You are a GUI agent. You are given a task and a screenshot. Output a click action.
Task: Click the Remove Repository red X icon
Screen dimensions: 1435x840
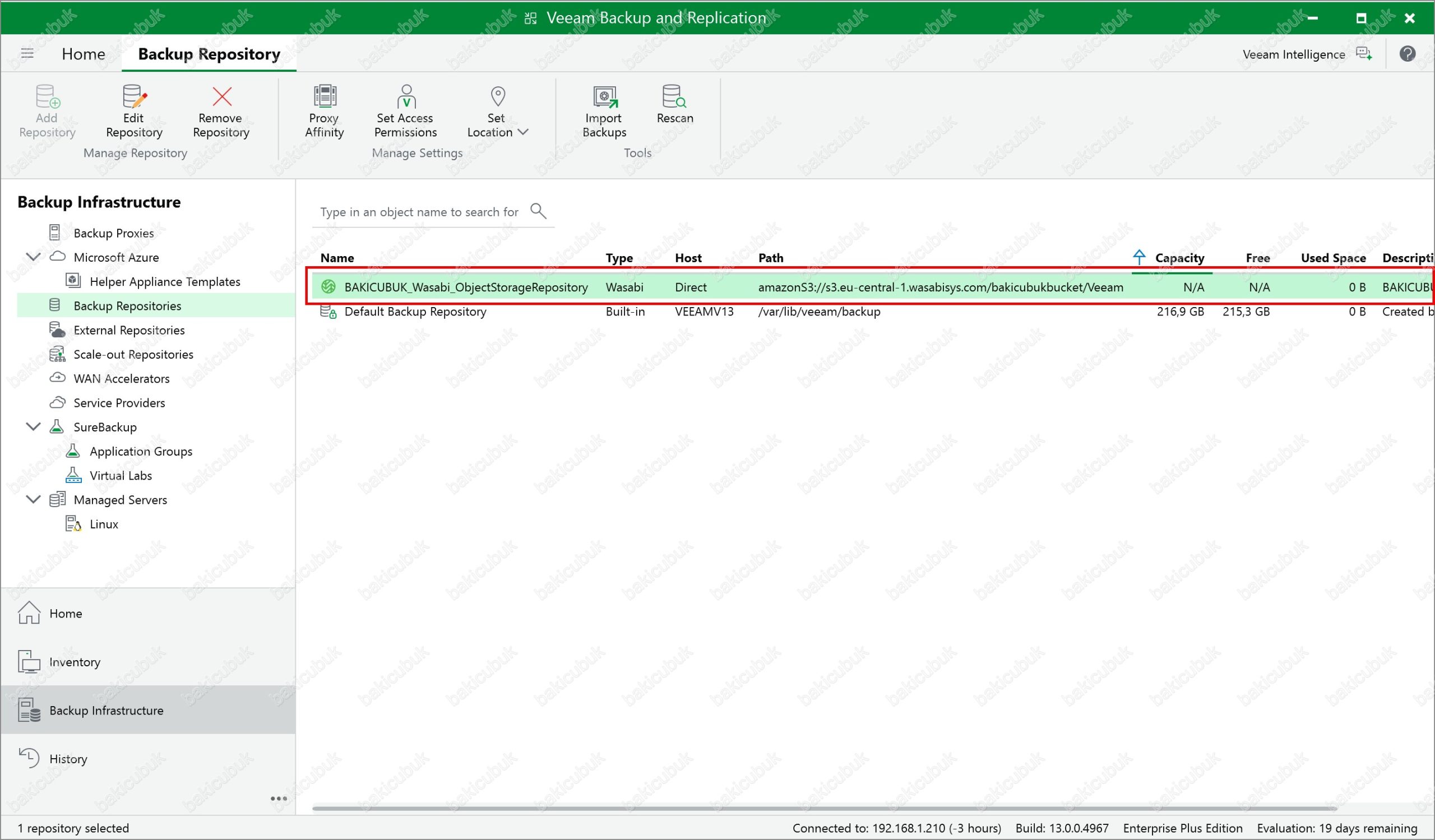221,97
